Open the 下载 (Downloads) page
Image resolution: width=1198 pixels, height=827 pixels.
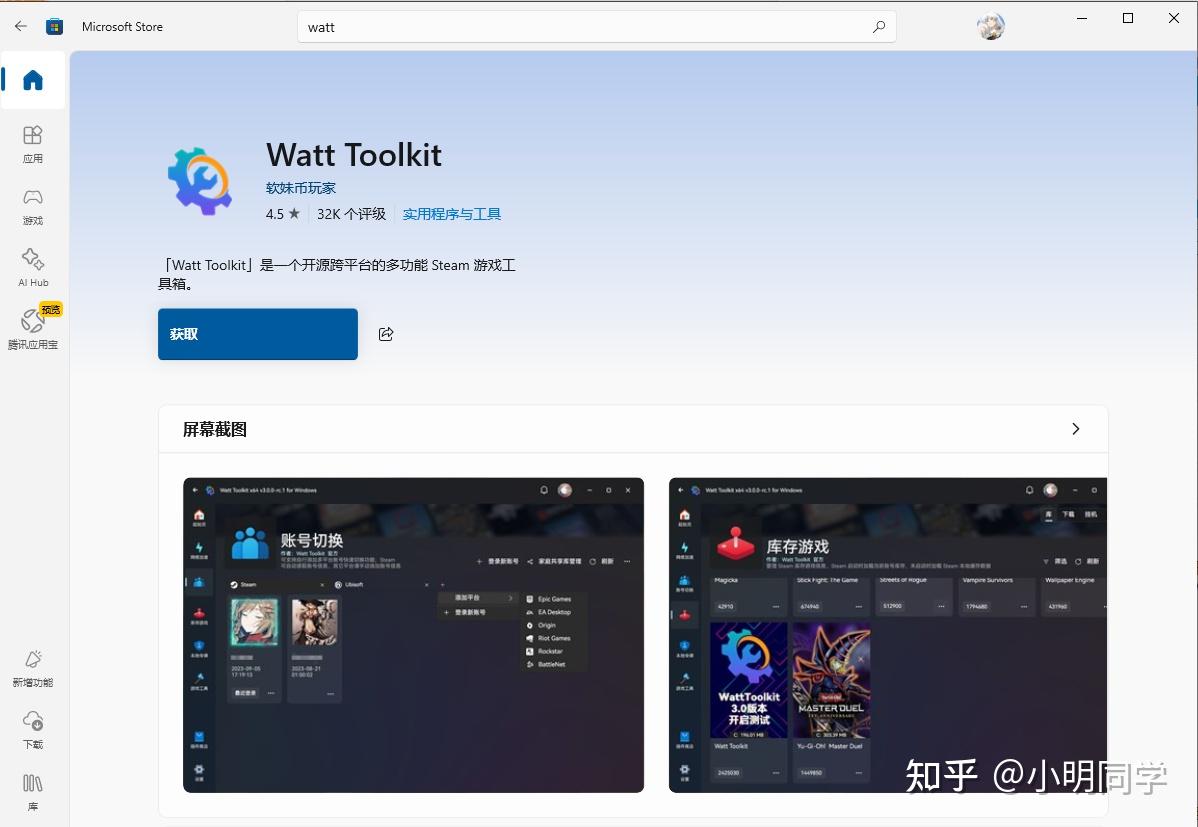click(32, 729)
